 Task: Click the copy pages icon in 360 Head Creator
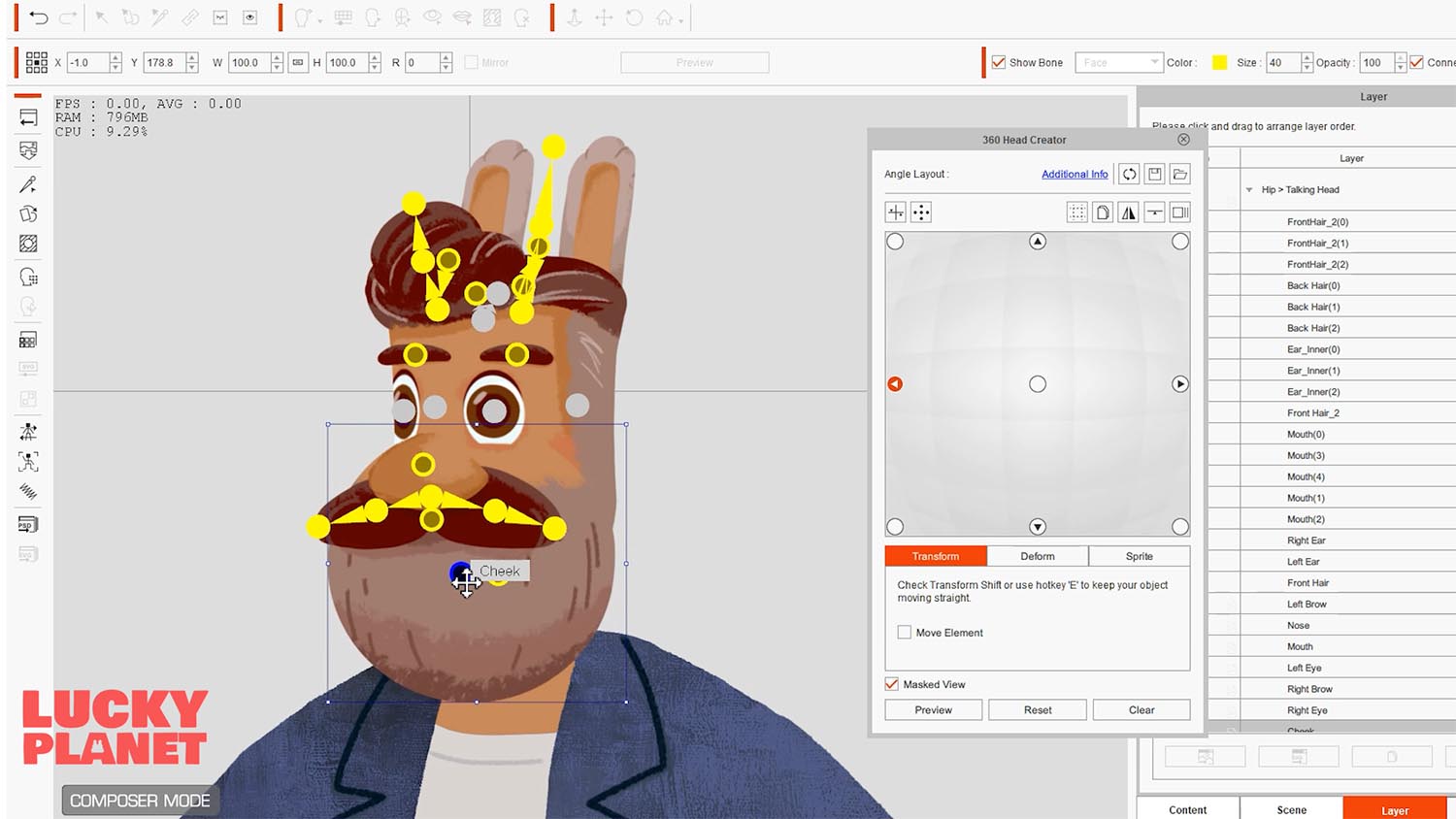pos(1103,213)
